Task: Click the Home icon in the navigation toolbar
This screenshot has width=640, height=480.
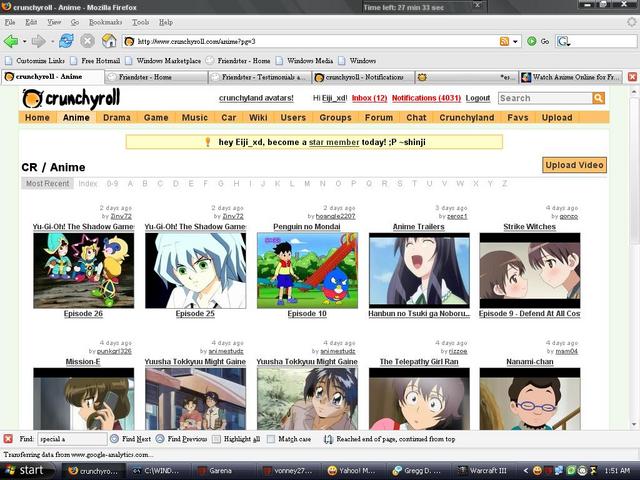Action: [109, 41]
